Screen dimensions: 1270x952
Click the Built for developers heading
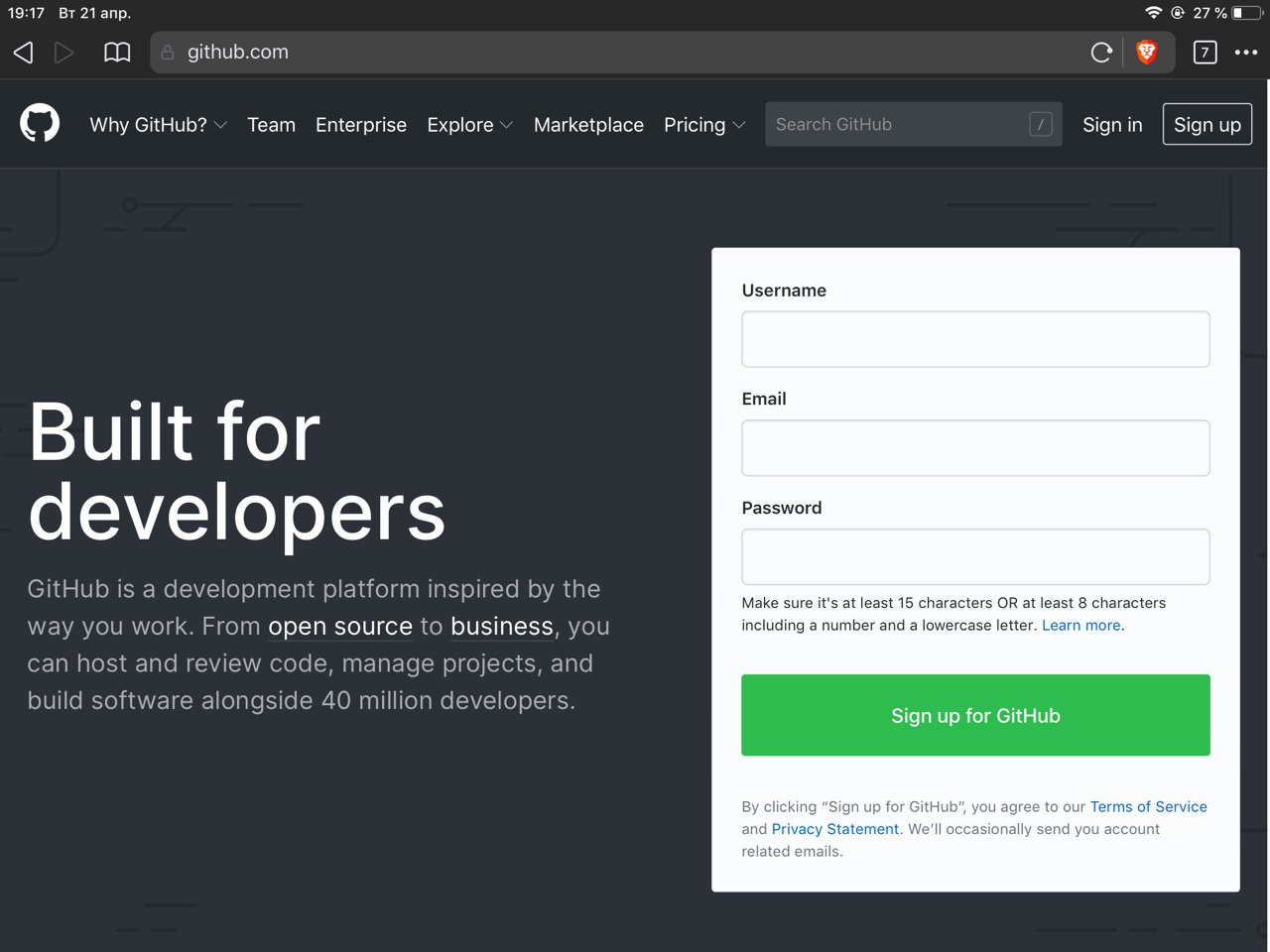click(x=237, y=472)
